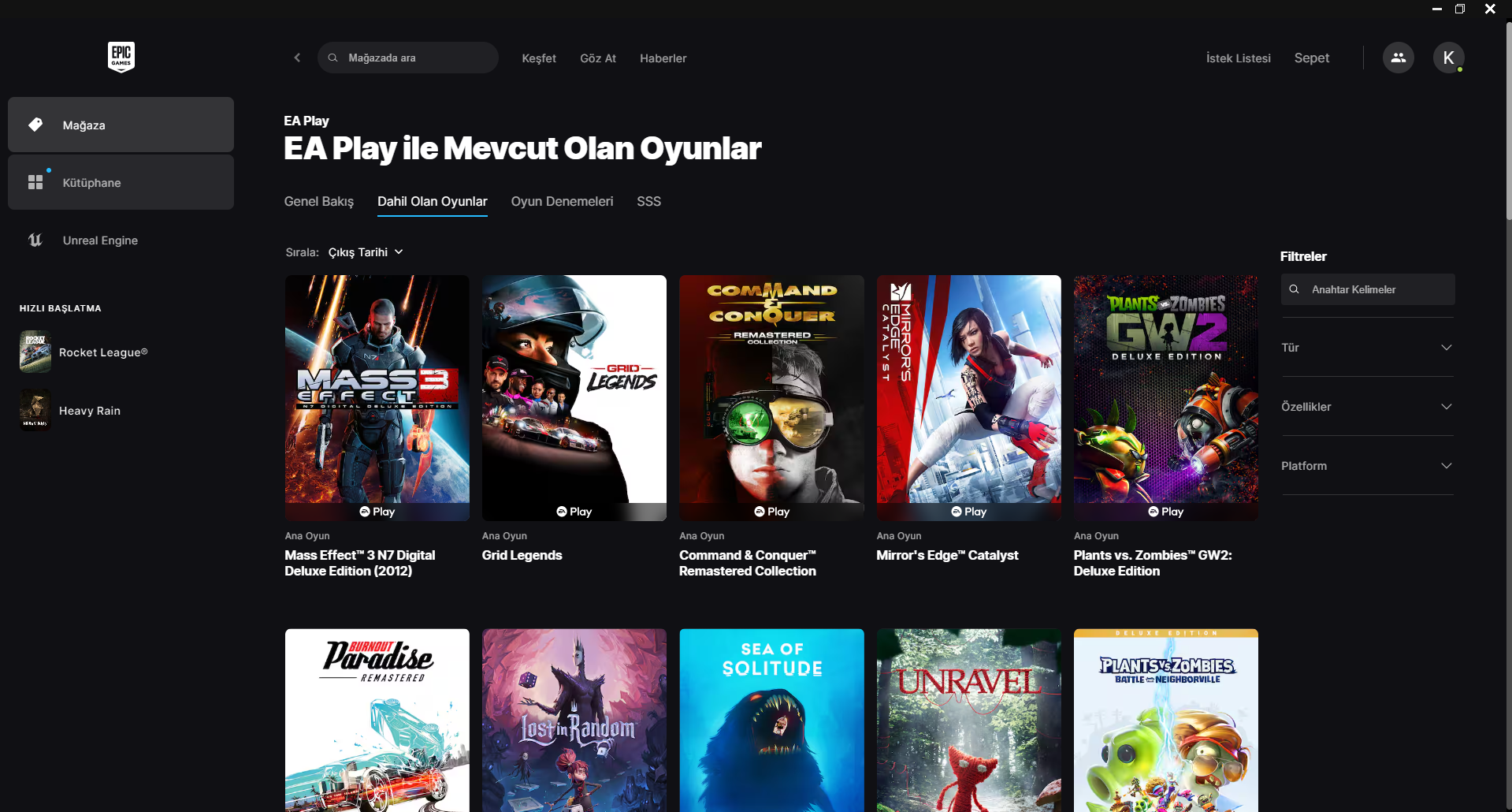Click the keyword filter magnifier icon
1512x812 pixels.
click(1294, 289)
